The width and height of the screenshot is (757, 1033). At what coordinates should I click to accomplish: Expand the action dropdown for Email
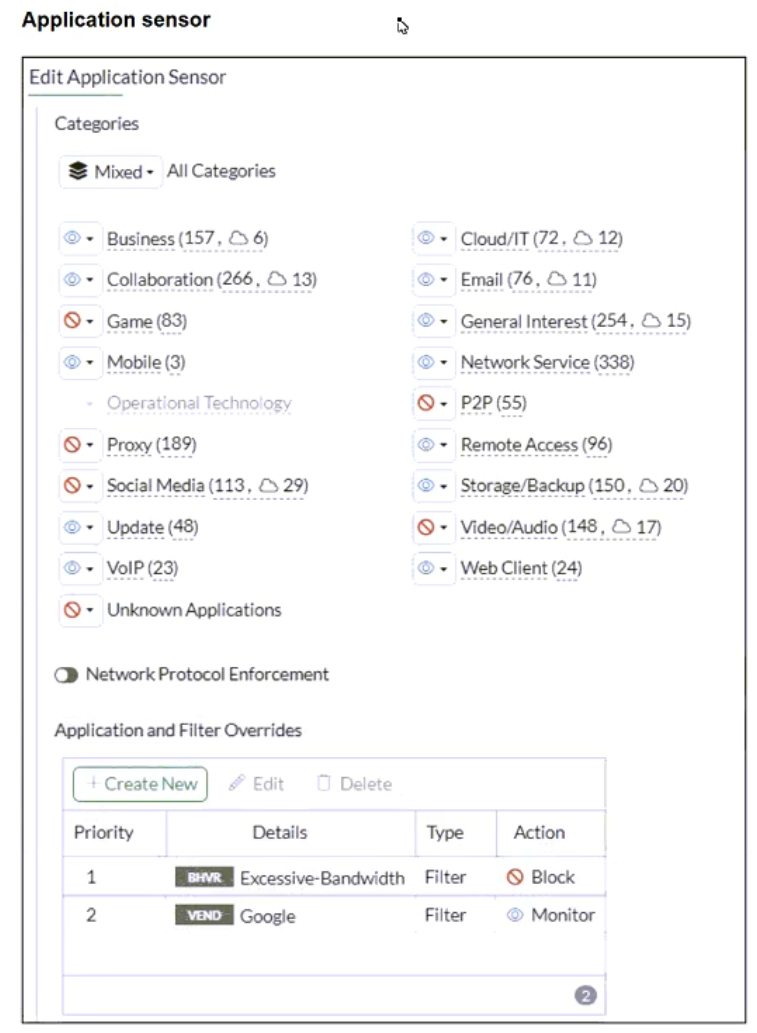point(443,280)
